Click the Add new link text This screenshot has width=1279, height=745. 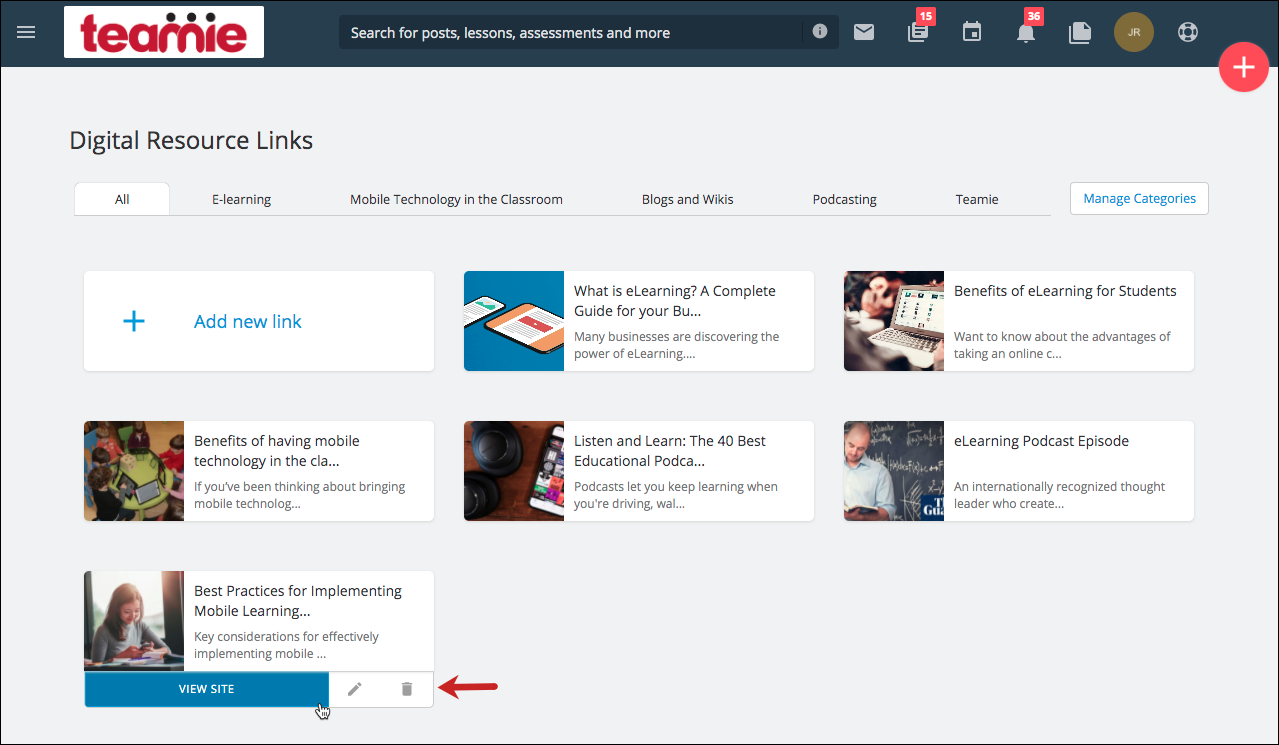248,321
